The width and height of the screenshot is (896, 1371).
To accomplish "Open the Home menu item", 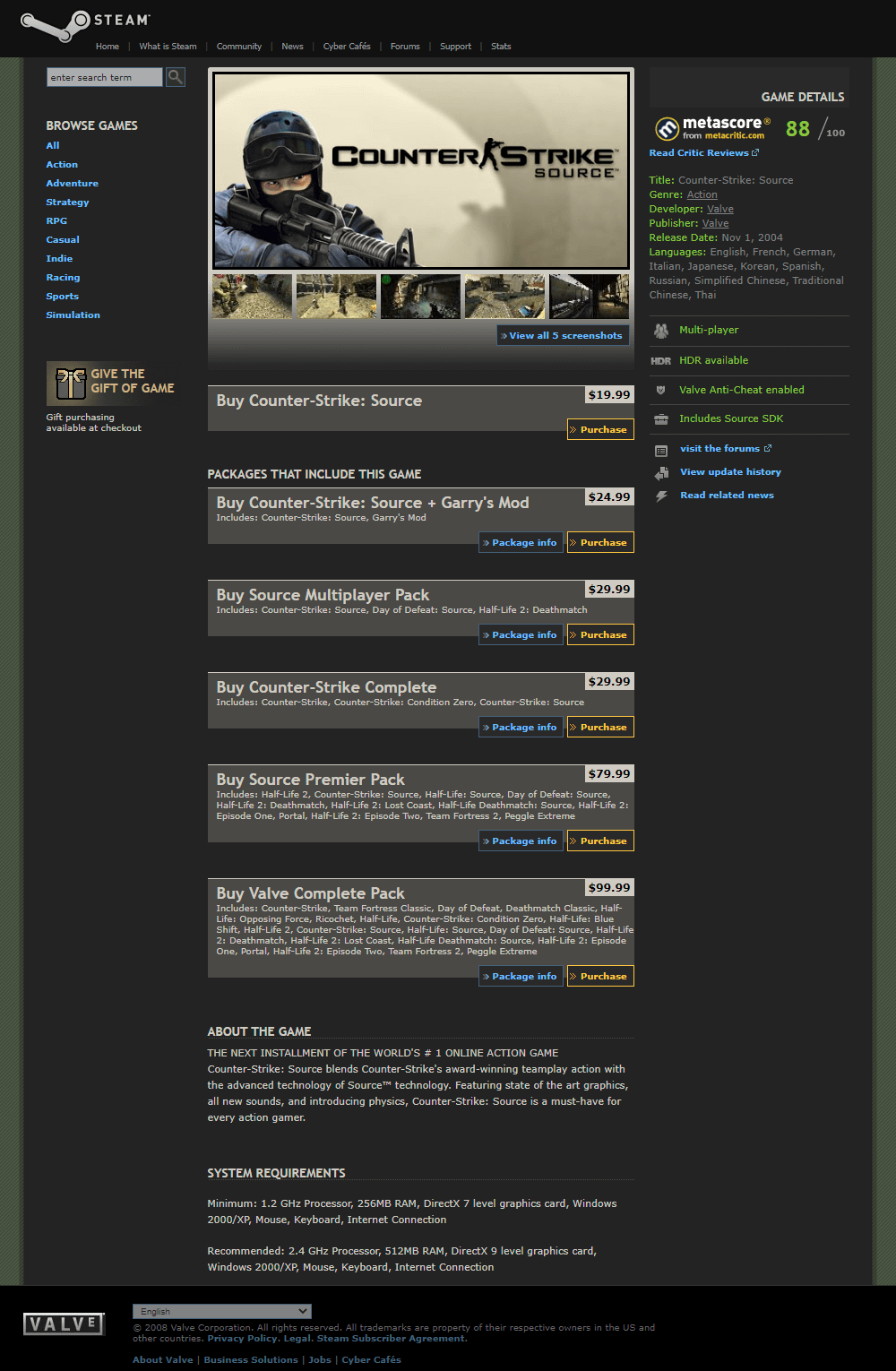I will [108, 47].
